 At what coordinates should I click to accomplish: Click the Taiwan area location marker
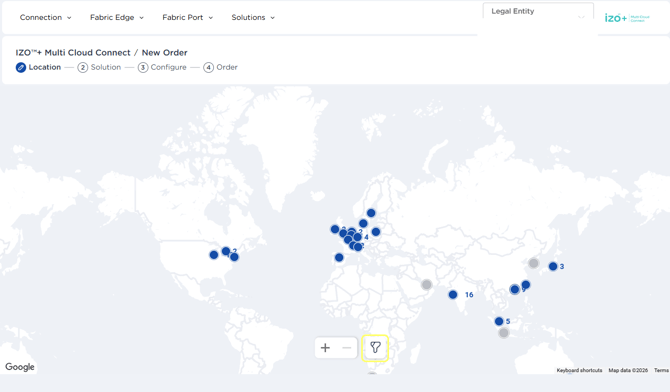click(526, 284)
